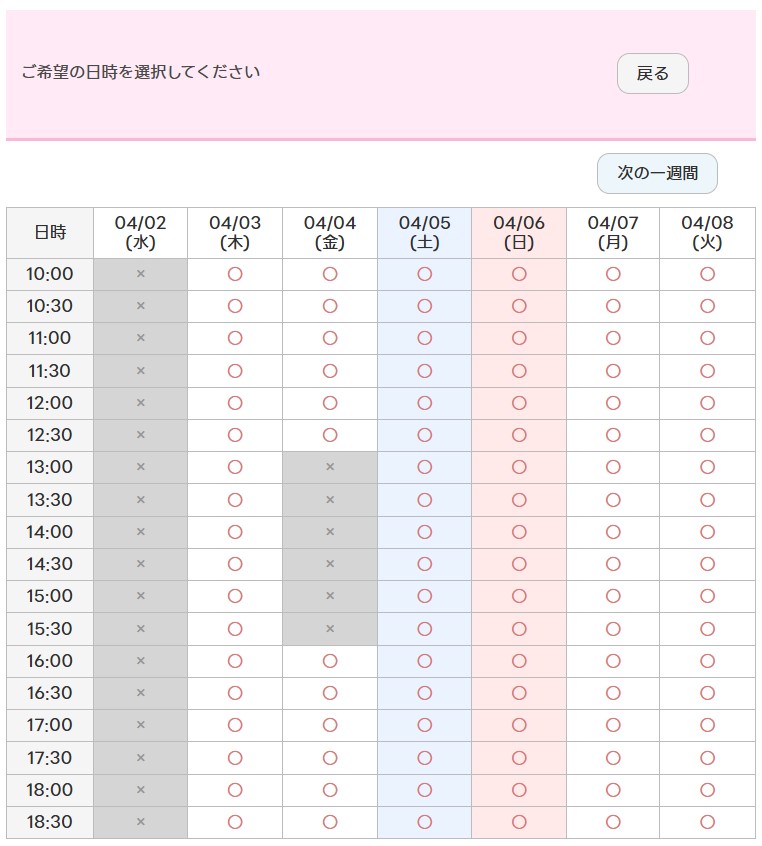Click the 04/05 (土) column header
The height and width of the screenshot is (846, 762).
pos(425,233)
